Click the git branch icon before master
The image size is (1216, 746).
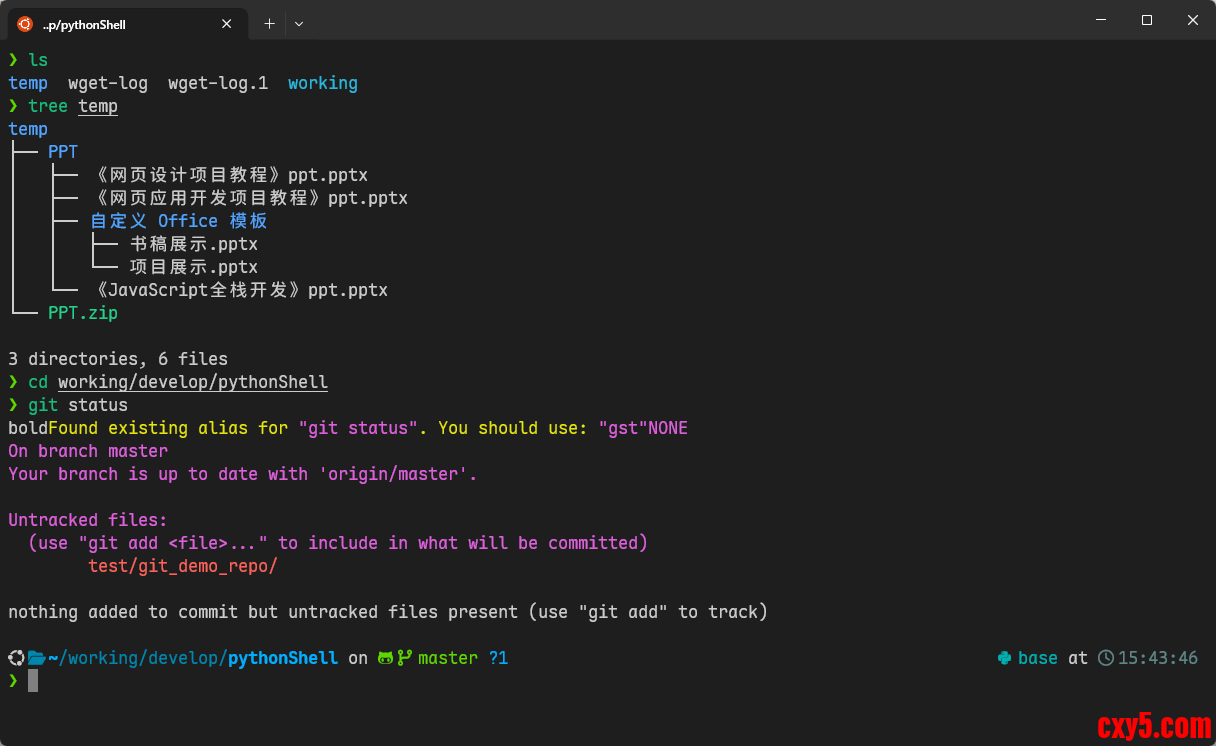point(405,658)
